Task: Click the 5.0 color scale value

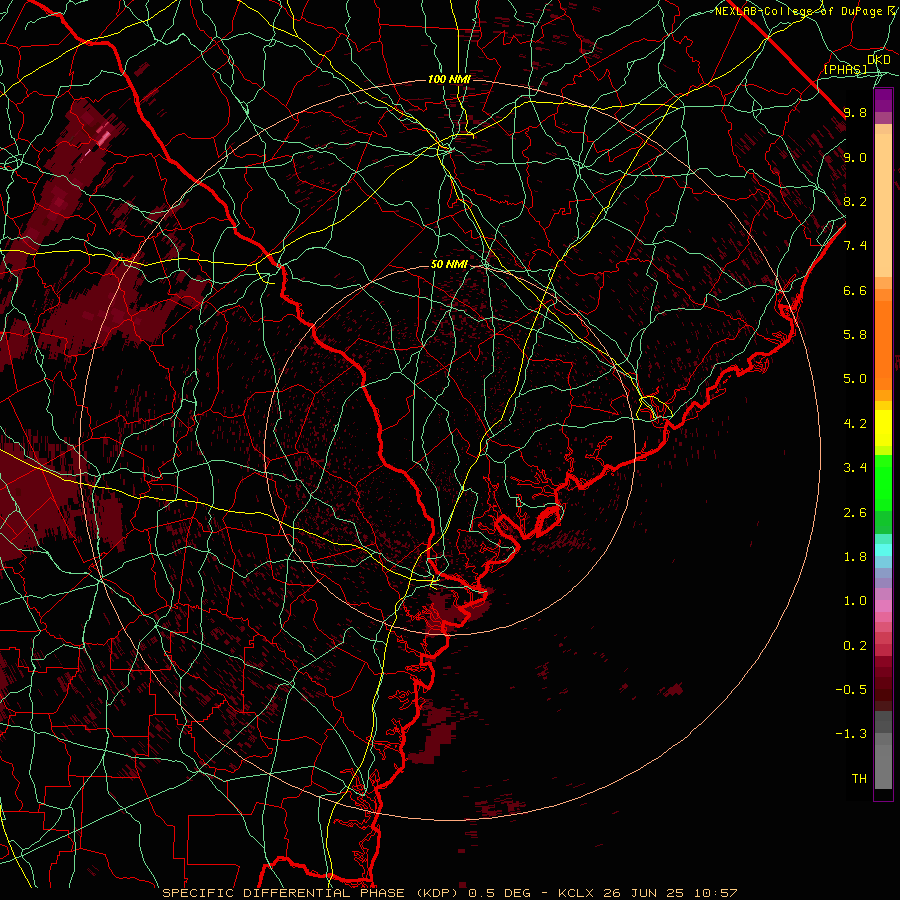Action: (x=855, y=379)
